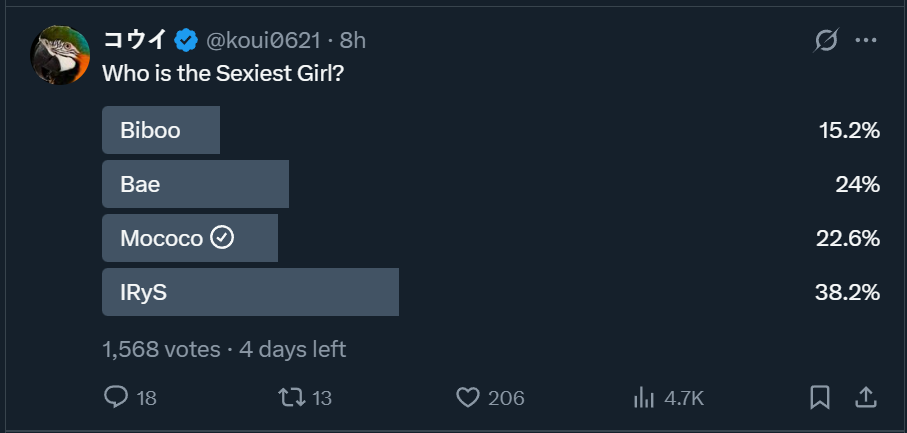Open view analytics bar chart icon

pyautogui.click(x=643, y=397)
